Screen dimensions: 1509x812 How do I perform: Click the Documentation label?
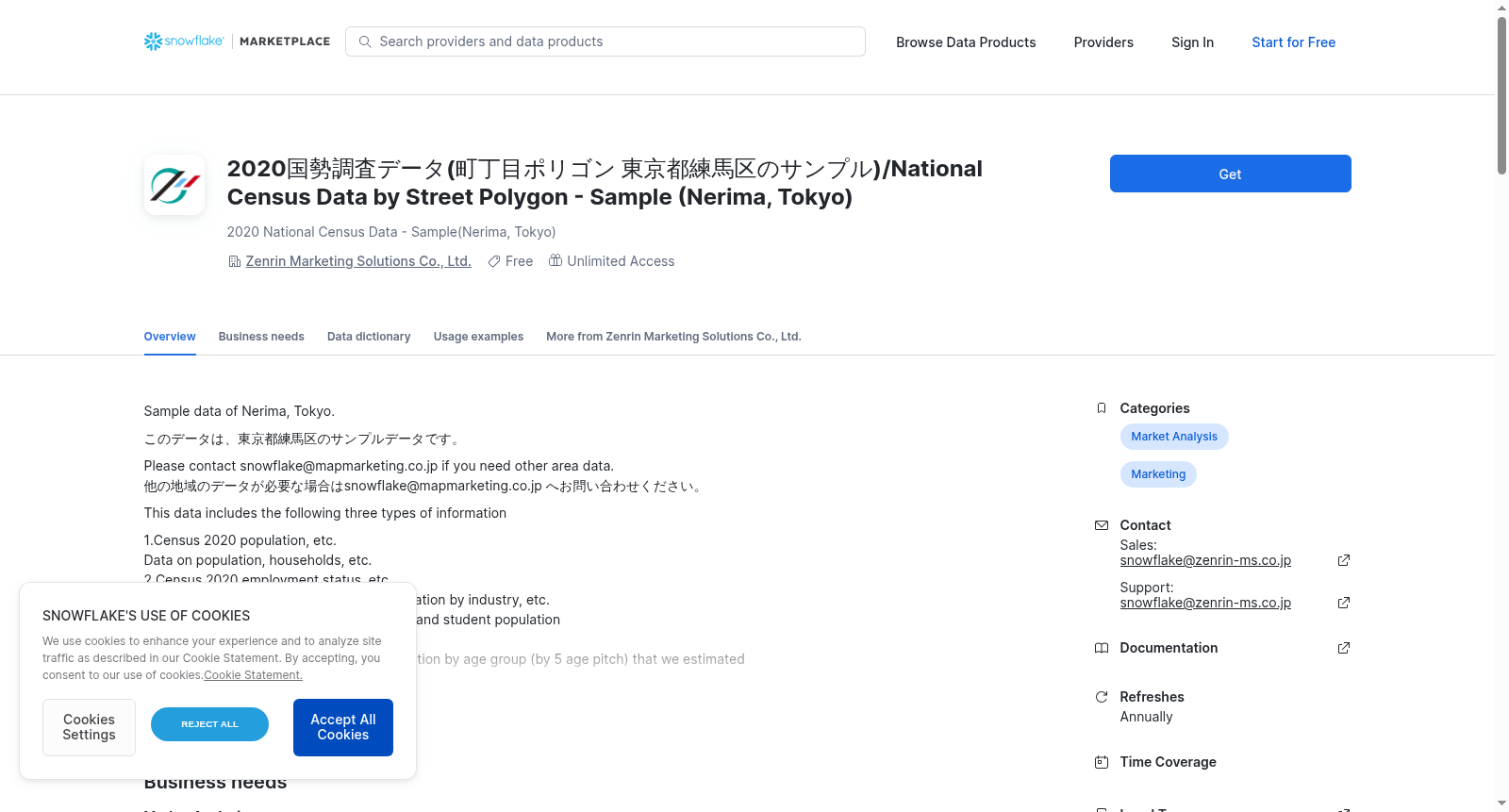[1169, 648]
